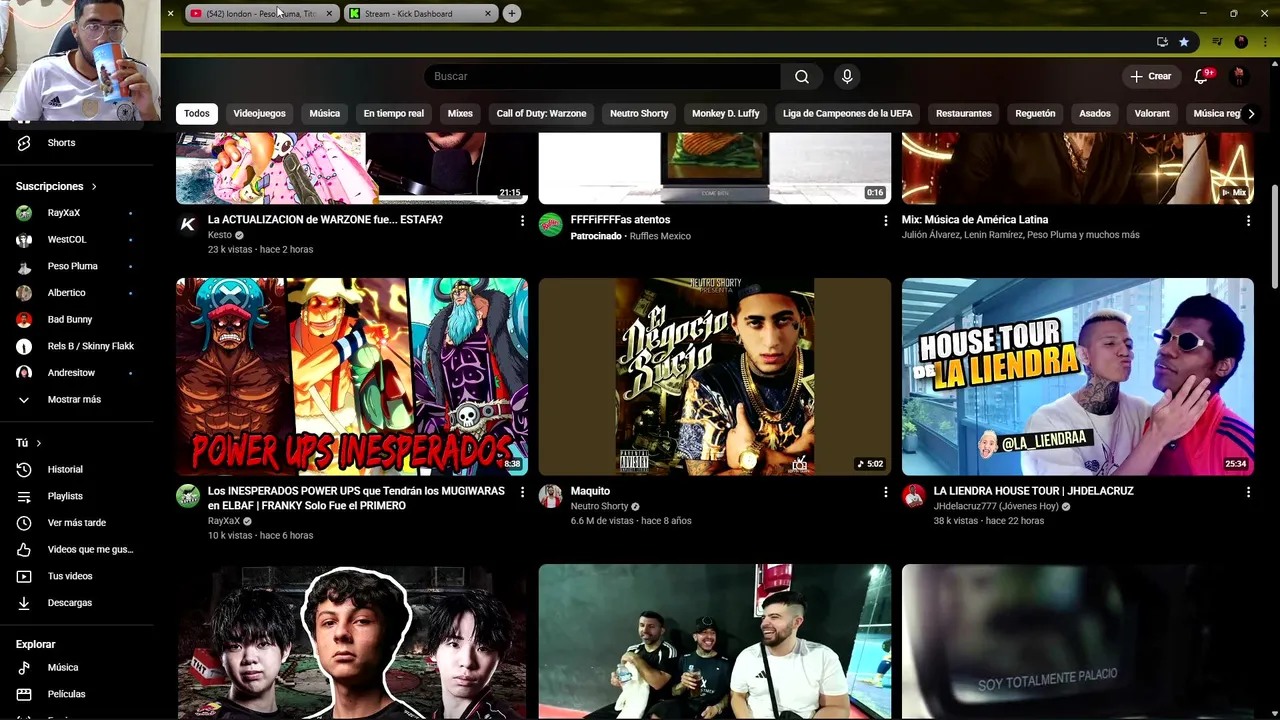This screenshot has width=1280, height=720.
Task: Select the Valorant chip
Action: pos(1152,113)
